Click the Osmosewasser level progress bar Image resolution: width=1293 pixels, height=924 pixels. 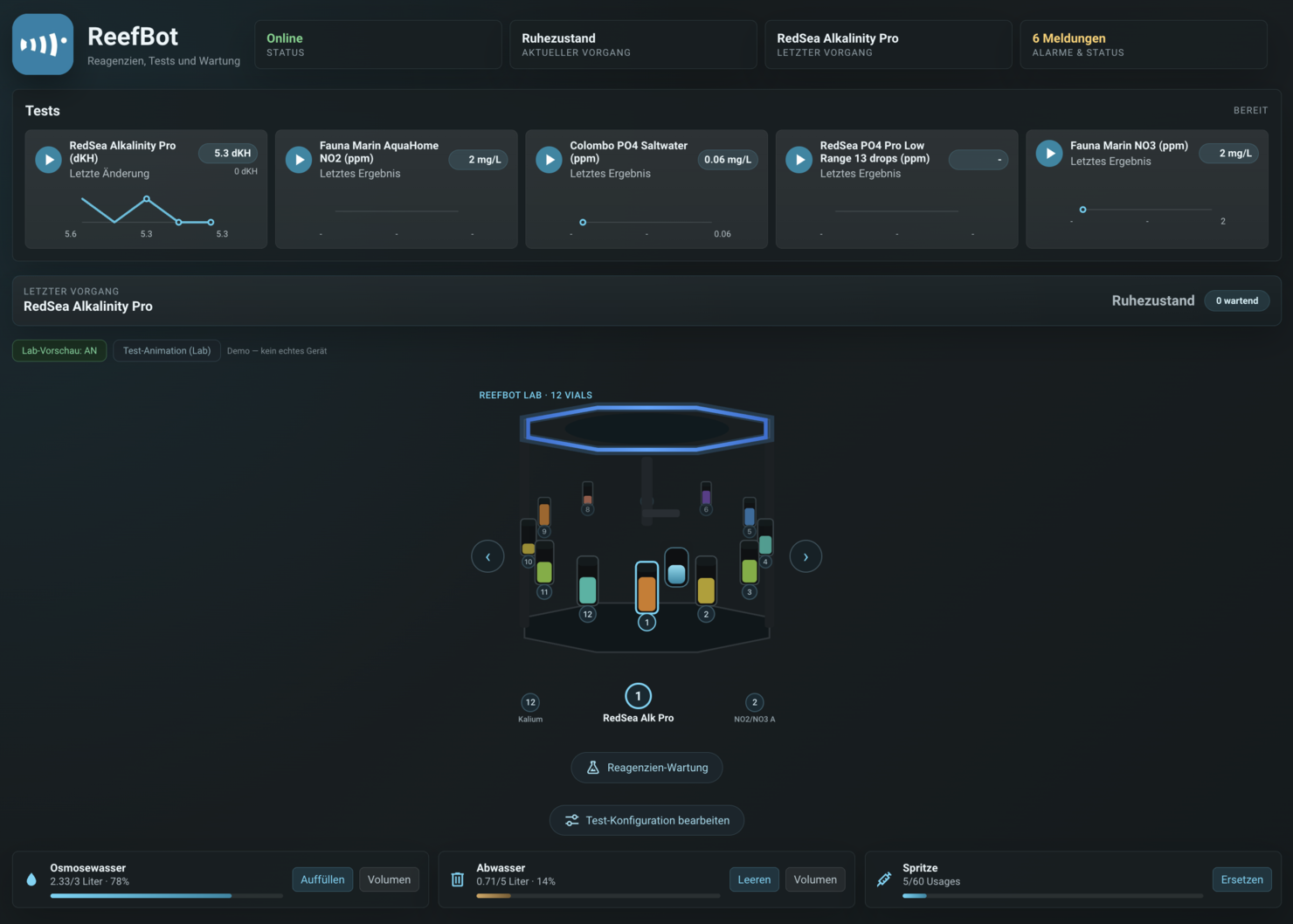coord(167,896)
